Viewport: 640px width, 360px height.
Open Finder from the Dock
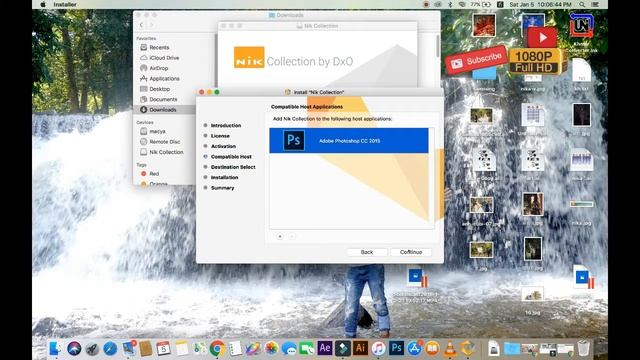click(56, 349)
